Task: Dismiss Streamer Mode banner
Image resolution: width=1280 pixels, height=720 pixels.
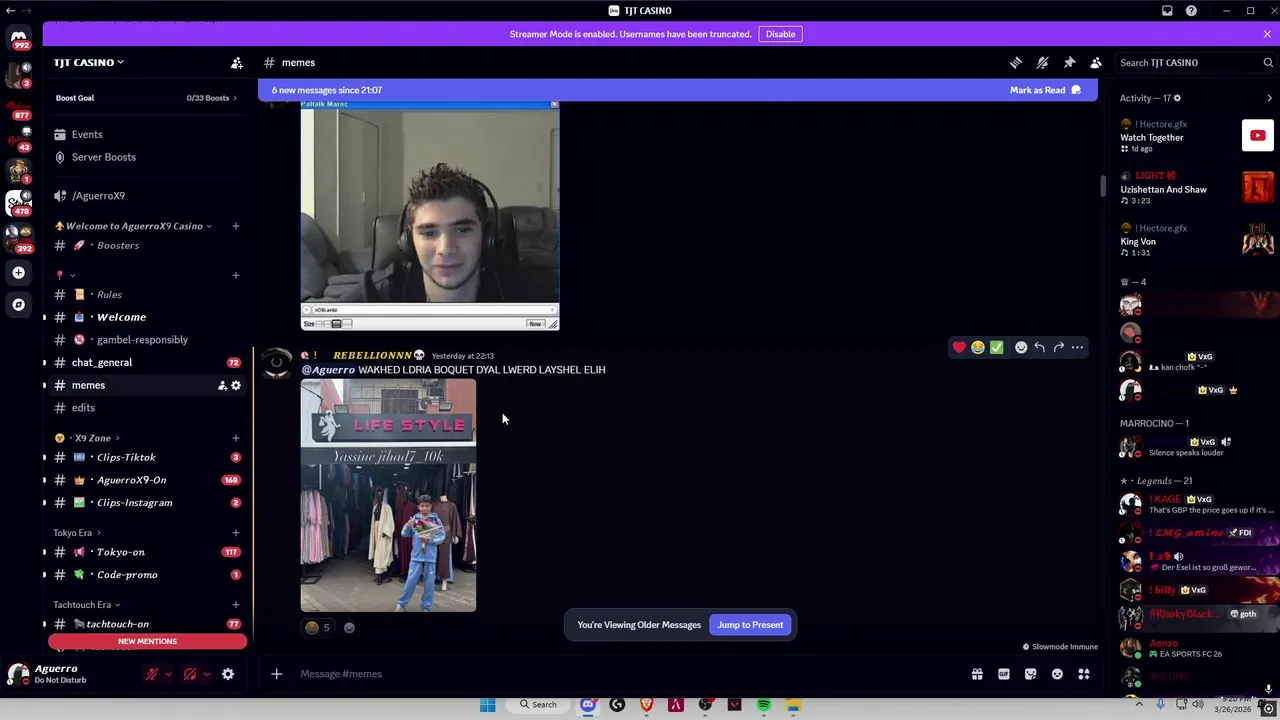Action: tap(1267, 34)
